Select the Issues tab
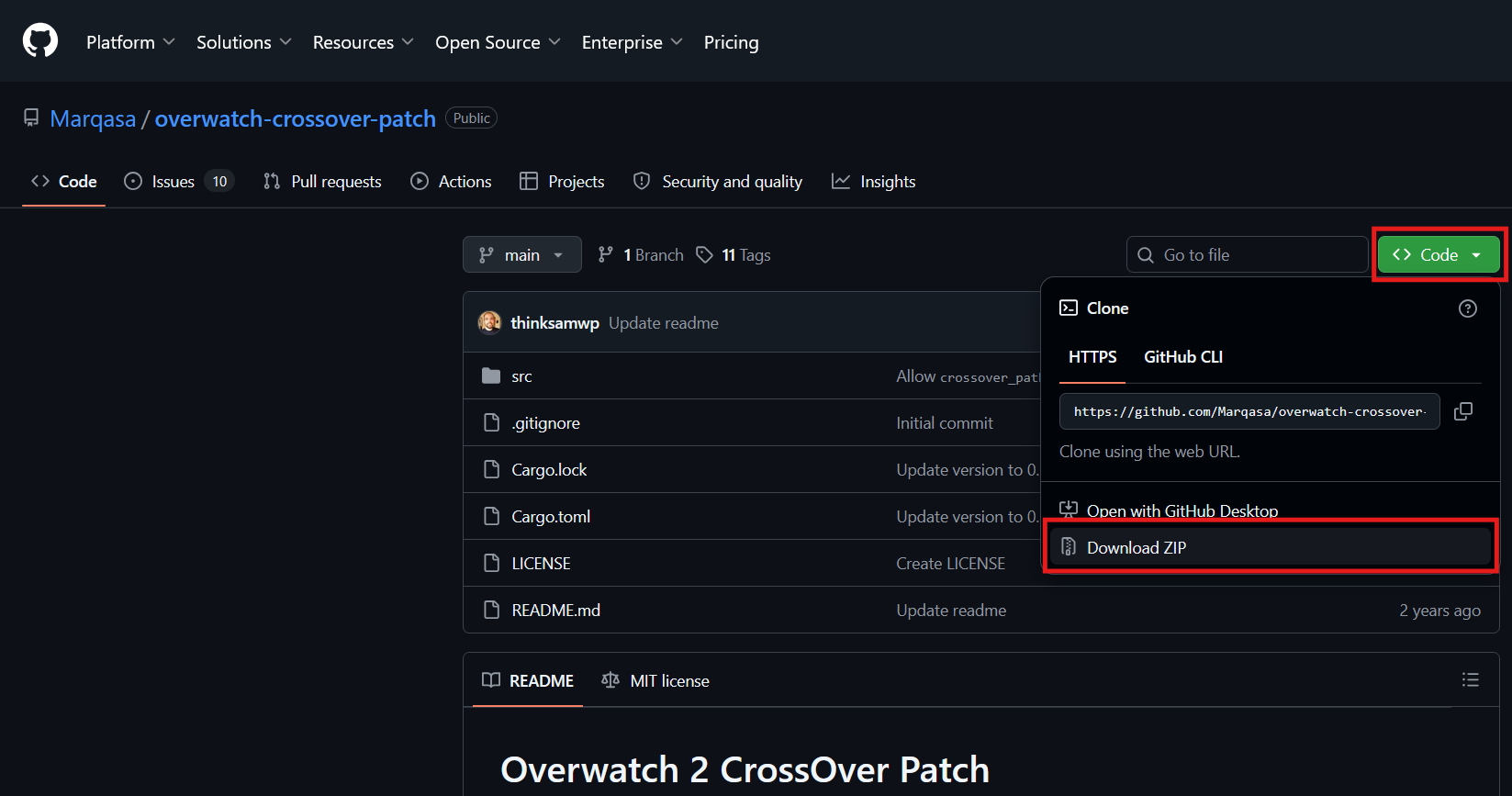The image size is (1512, 796). (179, 182)
